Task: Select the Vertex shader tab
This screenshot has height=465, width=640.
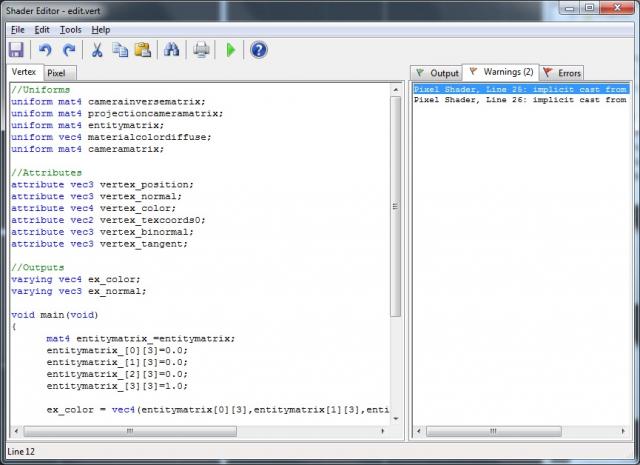Action: [x=23, y=73]
